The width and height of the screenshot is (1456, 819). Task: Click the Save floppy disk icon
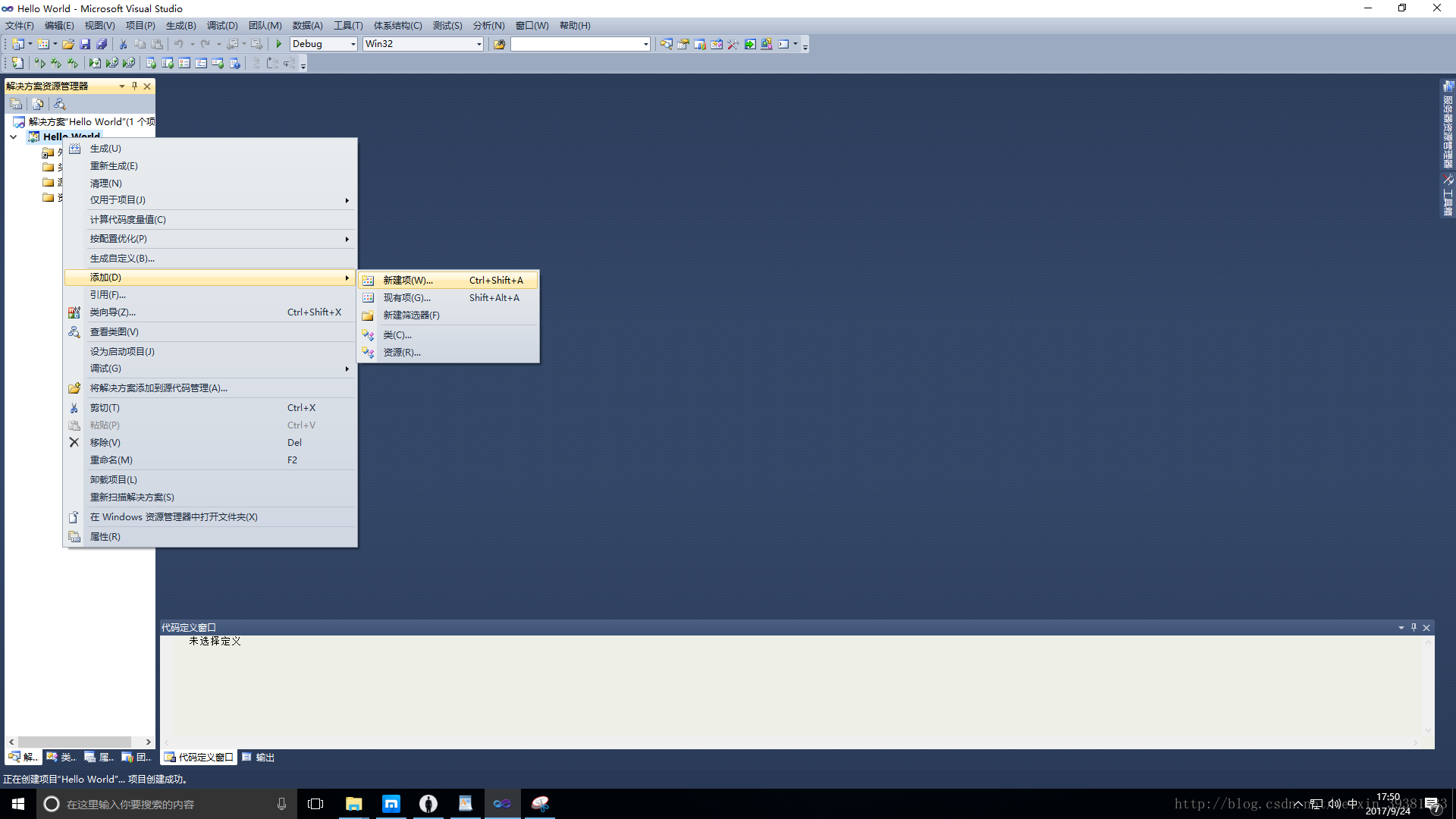tap(85, 44)
